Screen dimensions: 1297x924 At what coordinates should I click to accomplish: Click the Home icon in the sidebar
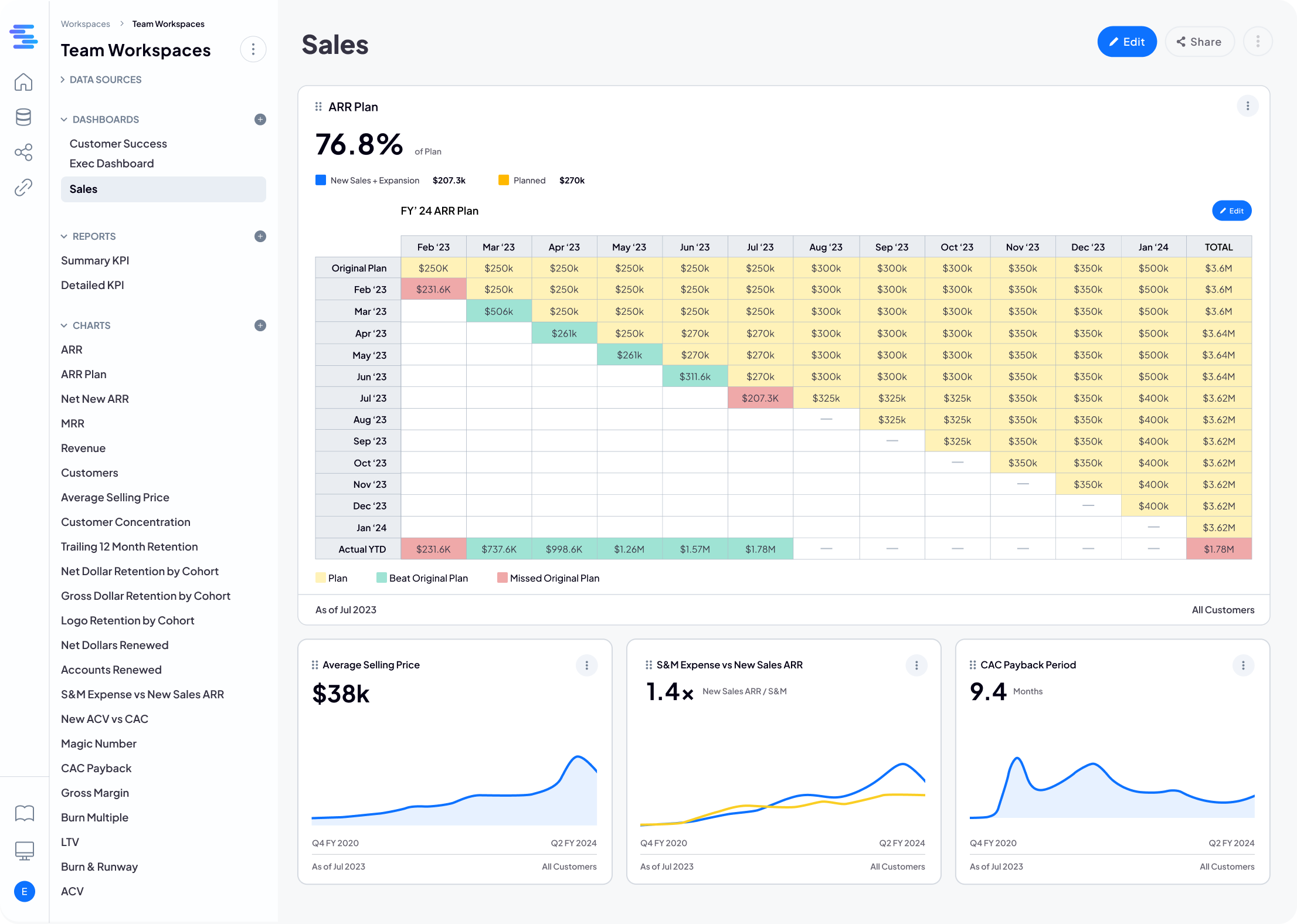point(23,82)
